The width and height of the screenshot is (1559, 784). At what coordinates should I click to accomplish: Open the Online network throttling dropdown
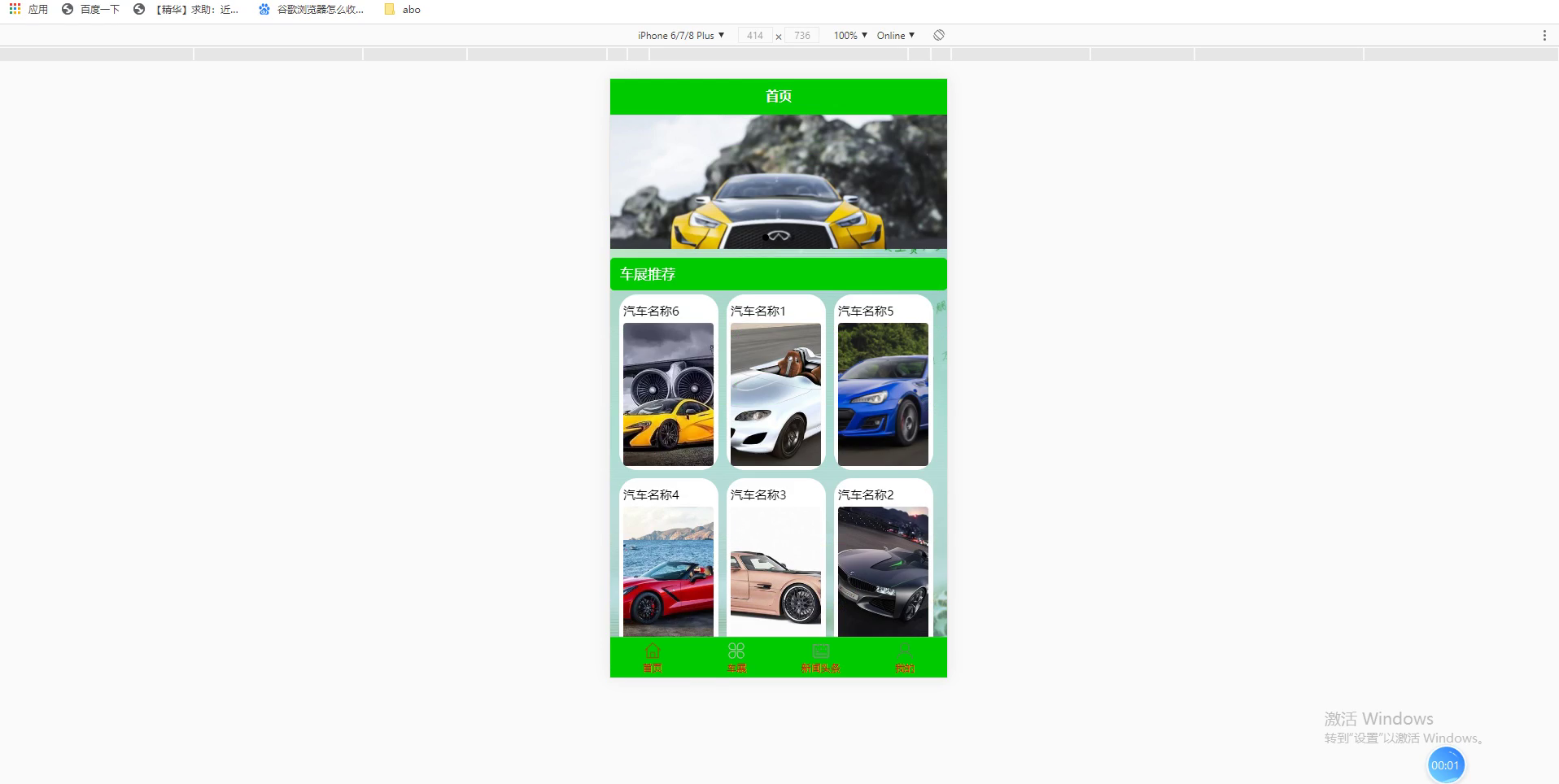click(896, 35)
